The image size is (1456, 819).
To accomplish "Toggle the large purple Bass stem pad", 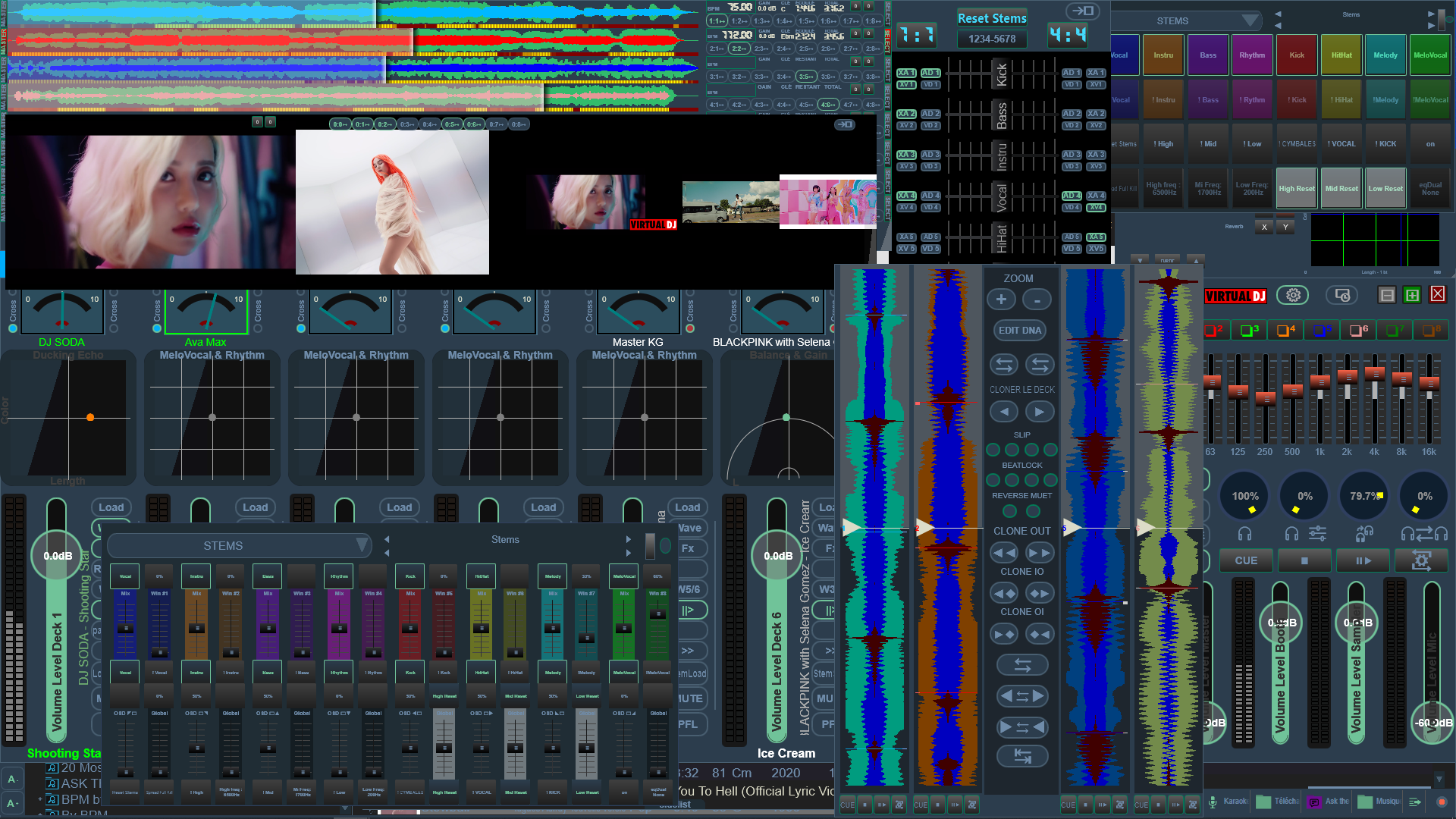I will [x=1208, y=55].
